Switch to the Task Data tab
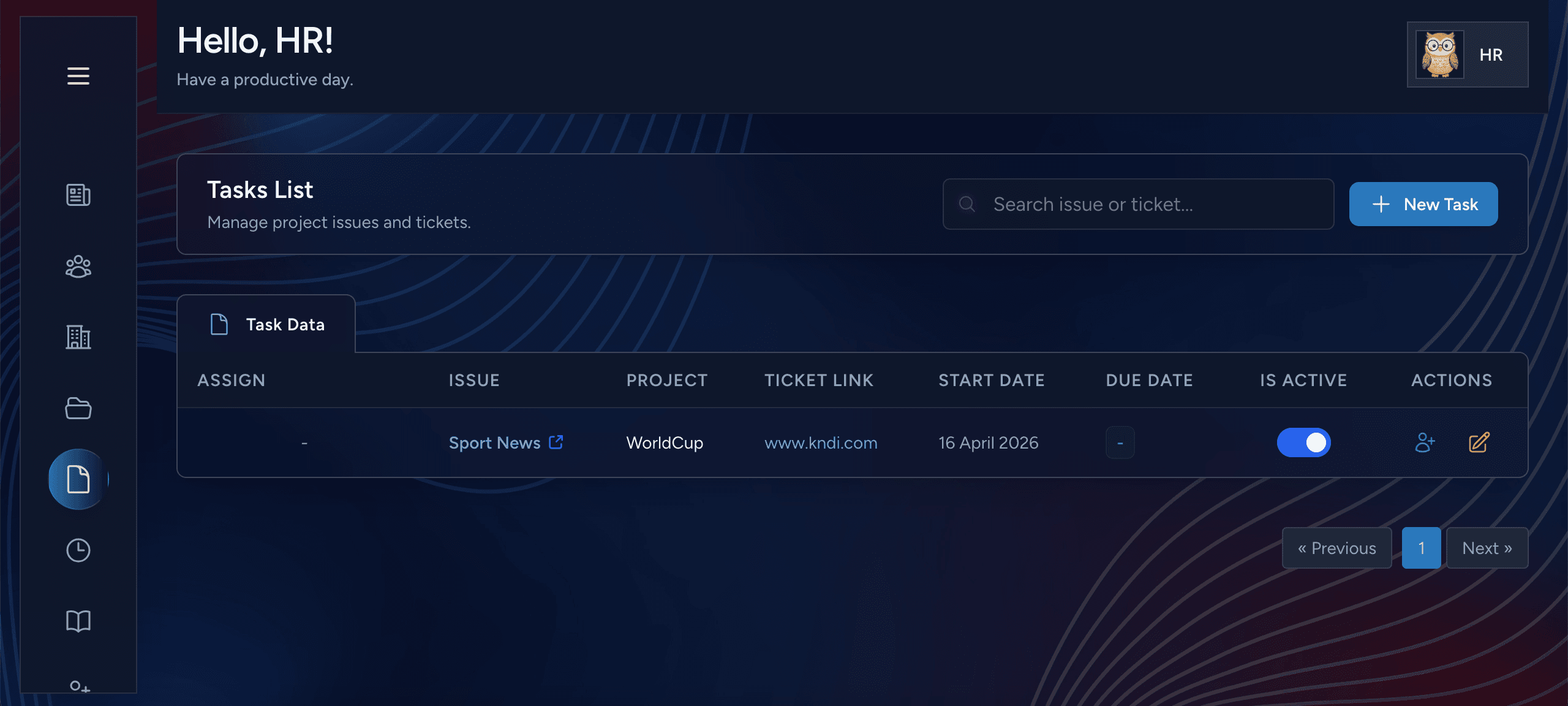This screenshot has height=706, width=1568. tap(266, 324)
